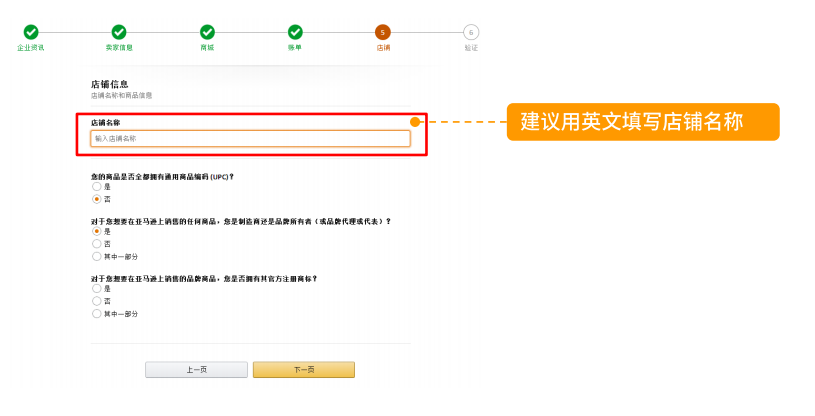Select the orange step 5 店铺 circle
The width and height of the screenshot is (815, 416).
383,32
